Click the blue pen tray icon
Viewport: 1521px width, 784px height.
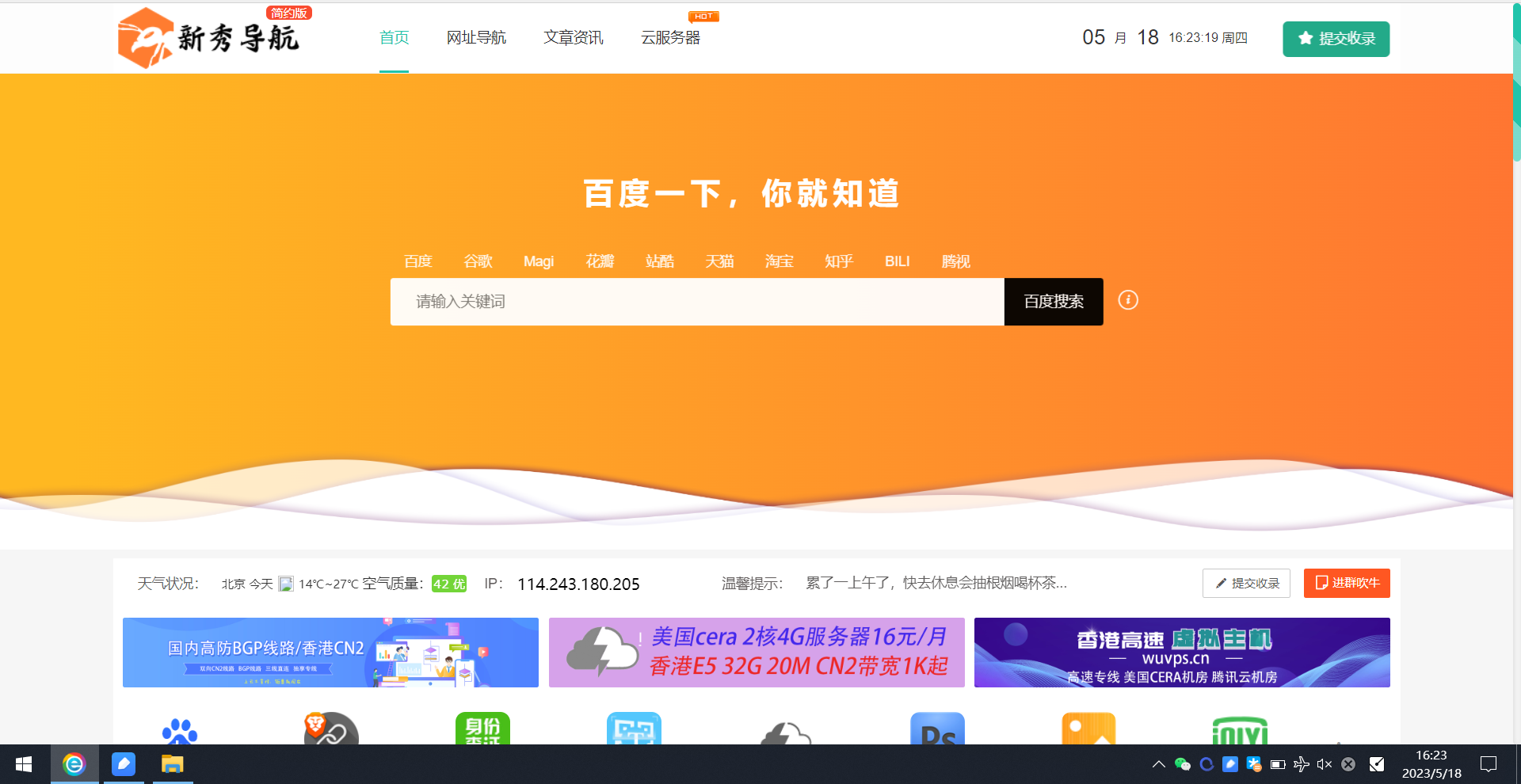click(x=1230, y=764)
